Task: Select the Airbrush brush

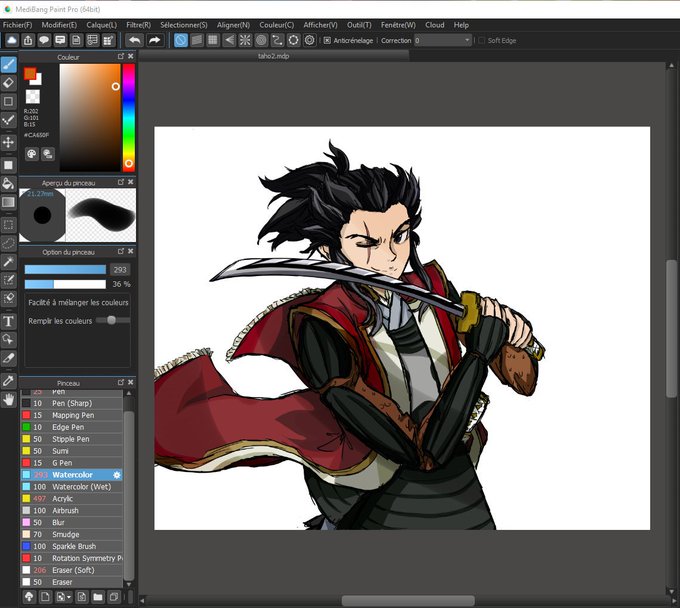Action: point(72,510)
